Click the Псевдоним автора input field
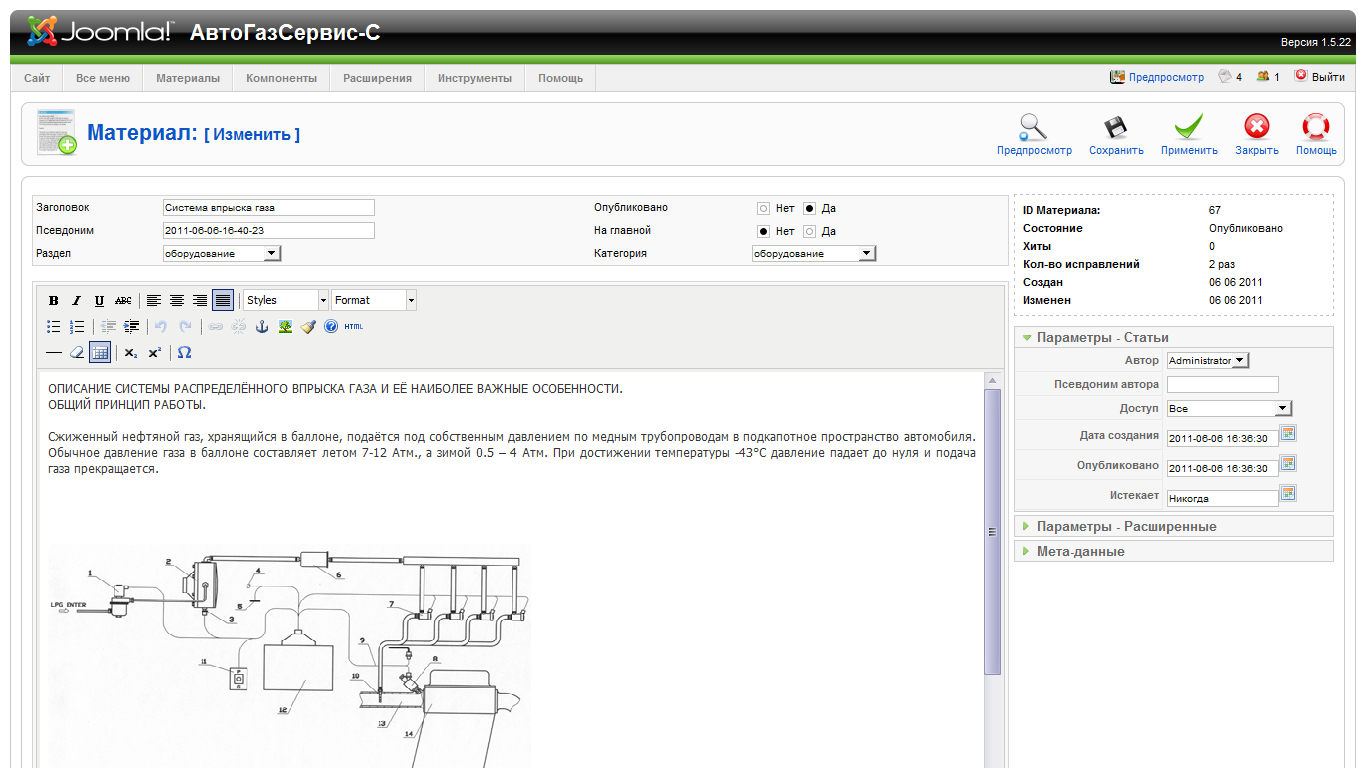 click(x=1222, y=384)
